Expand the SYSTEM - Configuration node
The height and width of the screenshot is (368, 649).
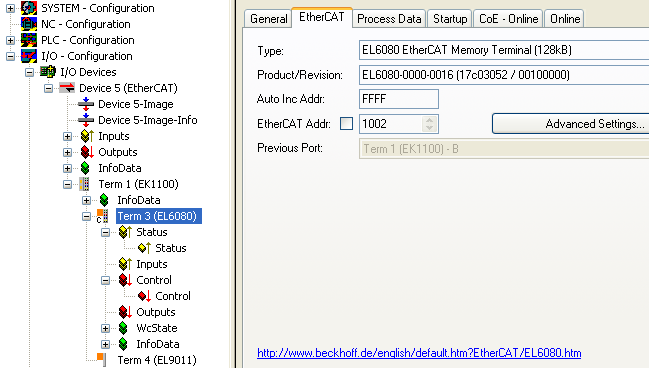(x=10, y=8)
